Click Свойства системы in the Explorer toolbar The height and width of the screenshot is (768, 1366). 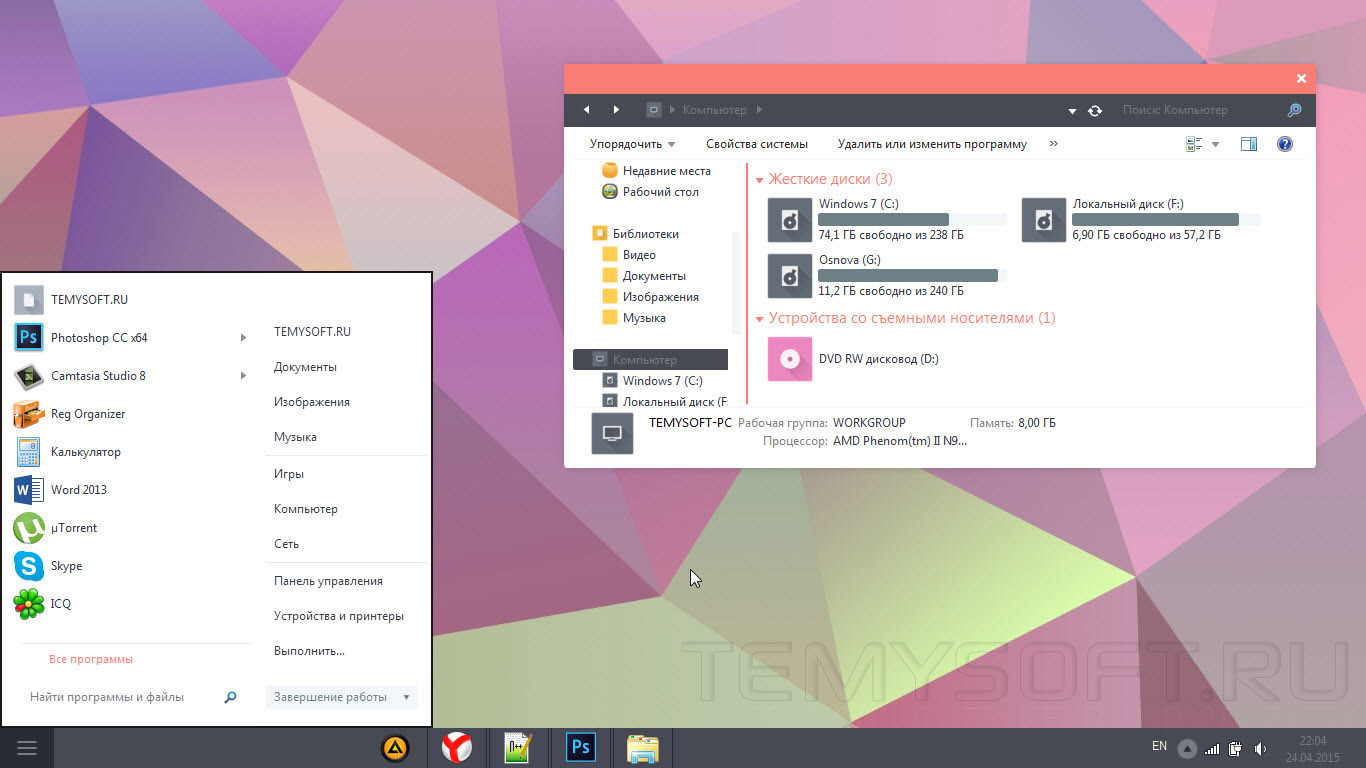tap(757, 144)
